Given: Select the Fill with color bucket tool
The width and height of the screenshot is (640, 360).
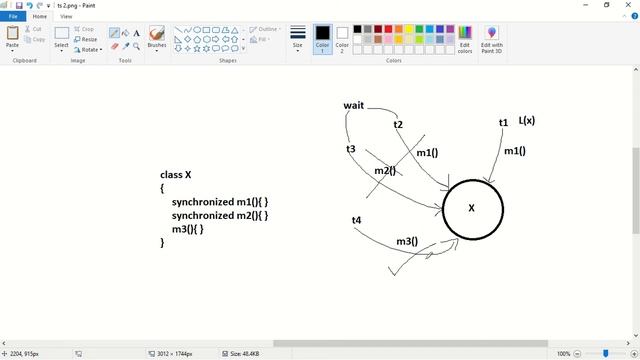Looking at the screenshot, I should 126,33.
